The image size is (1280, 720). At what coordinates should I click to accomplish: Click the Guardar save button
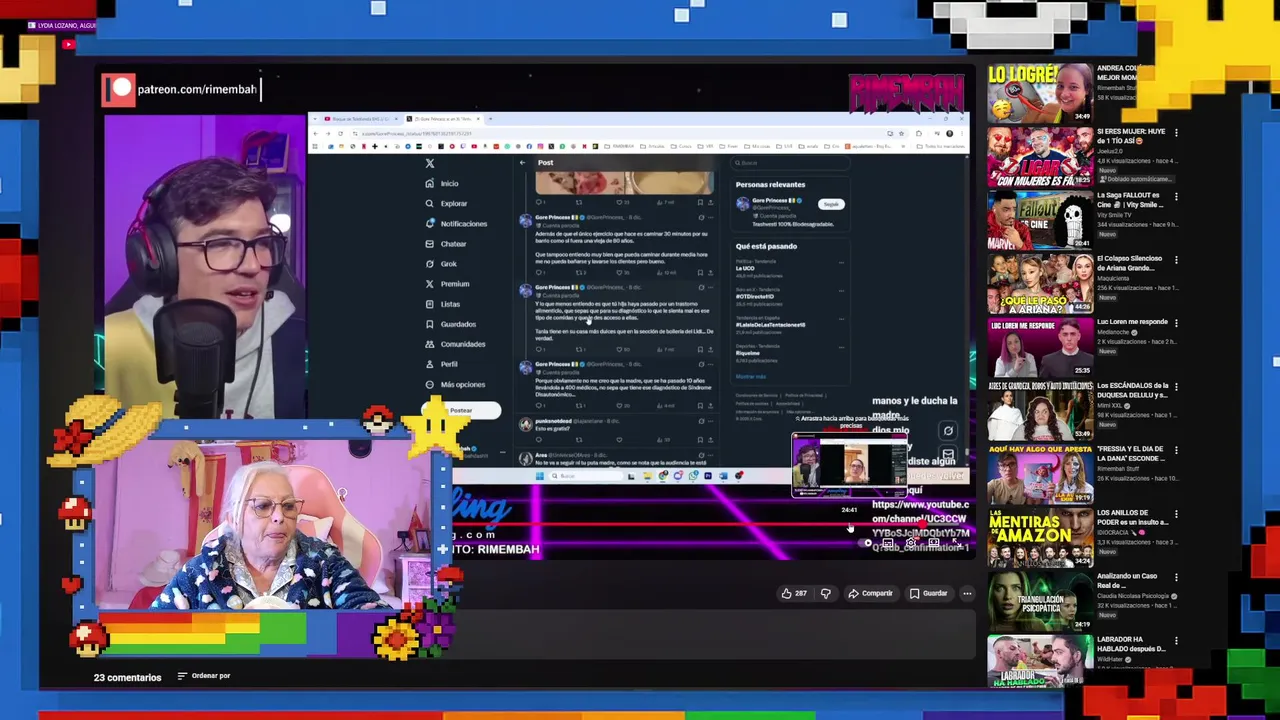(928, 593)
